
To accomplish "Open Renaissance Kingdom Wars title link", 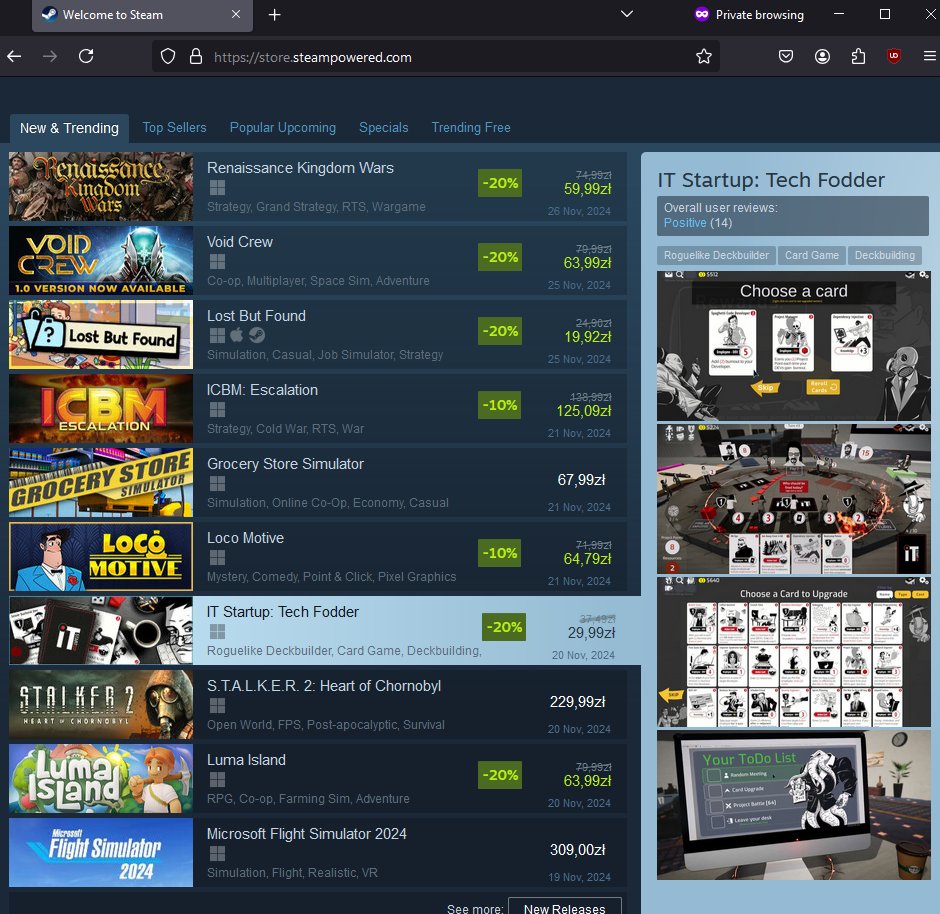I will point(300,168).
